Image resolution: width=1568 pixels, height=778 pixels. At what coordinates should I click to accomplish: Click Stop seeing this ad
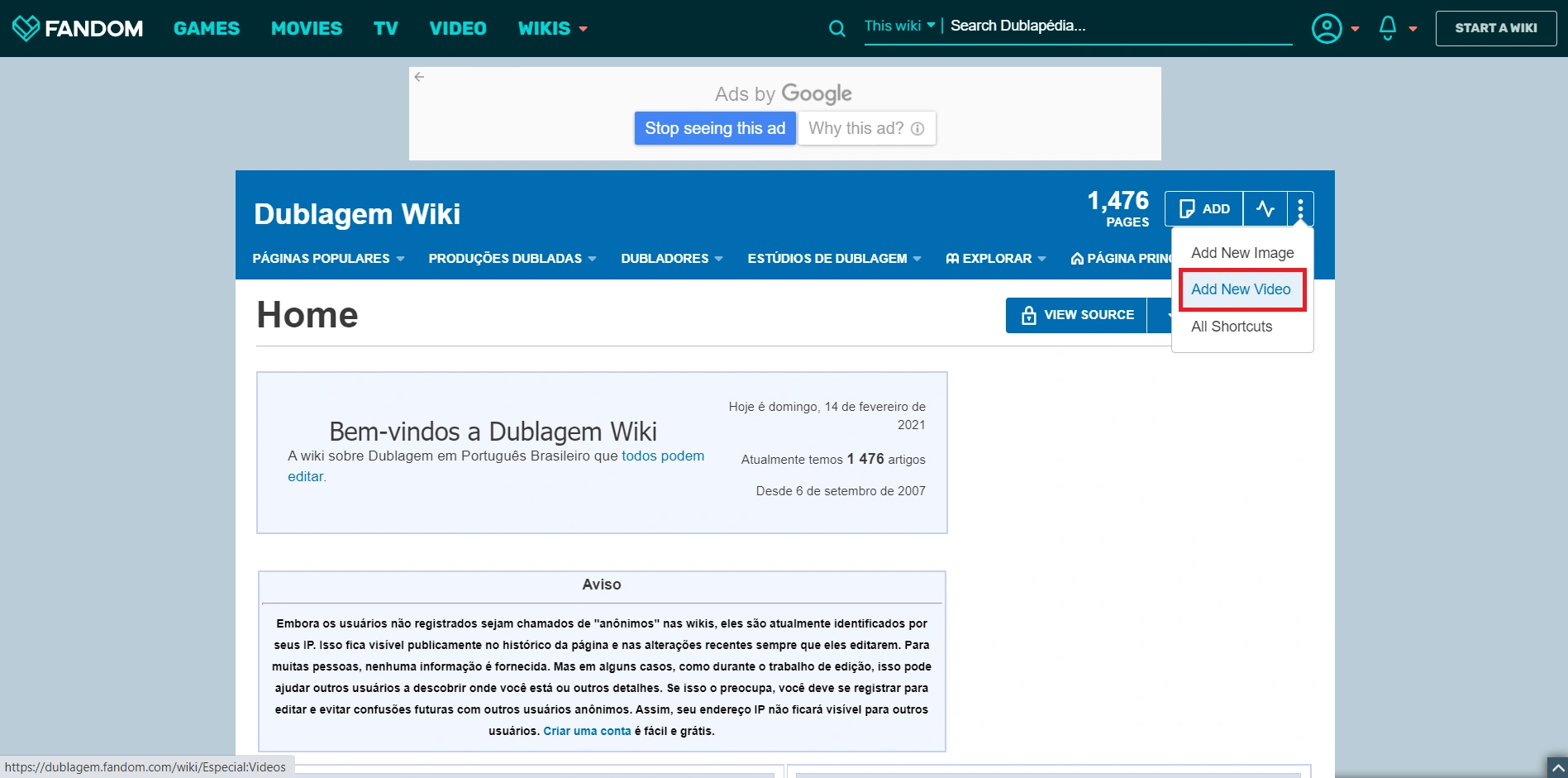coord(715,128)
